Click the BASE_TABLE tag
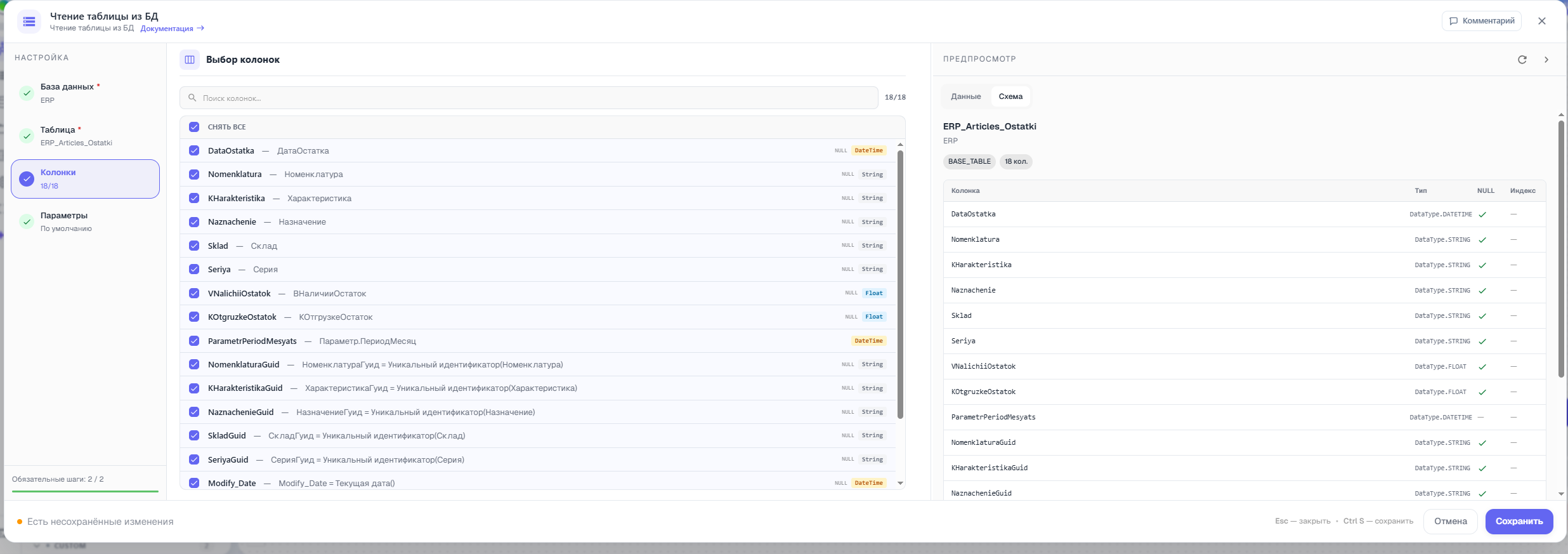The width and height of the screenshot is (1568, 554). (x=969, y=161)
